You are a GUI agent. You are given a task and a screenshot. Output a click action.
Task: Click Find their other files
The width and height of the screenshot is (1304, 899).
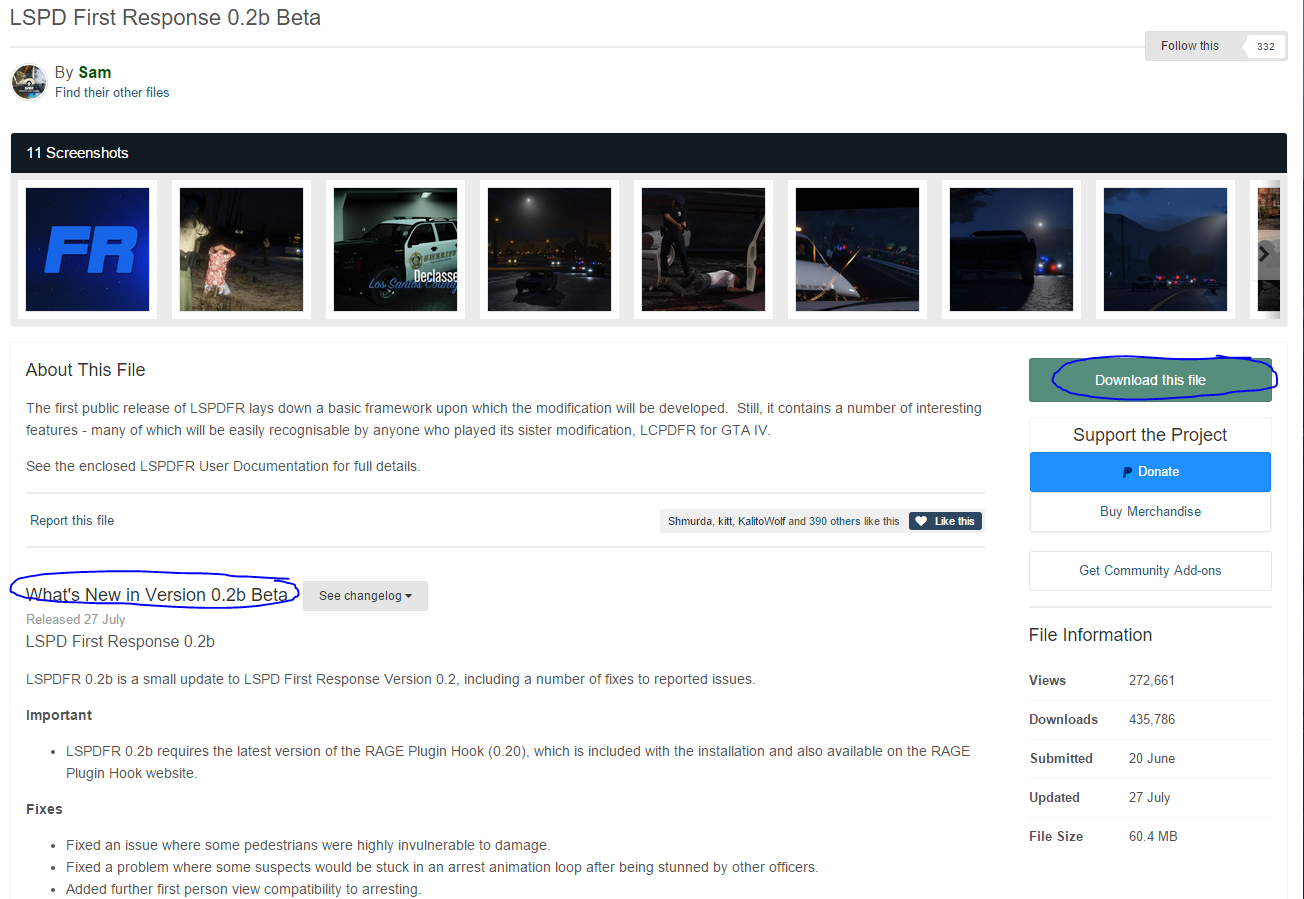[x=112, y=93]
